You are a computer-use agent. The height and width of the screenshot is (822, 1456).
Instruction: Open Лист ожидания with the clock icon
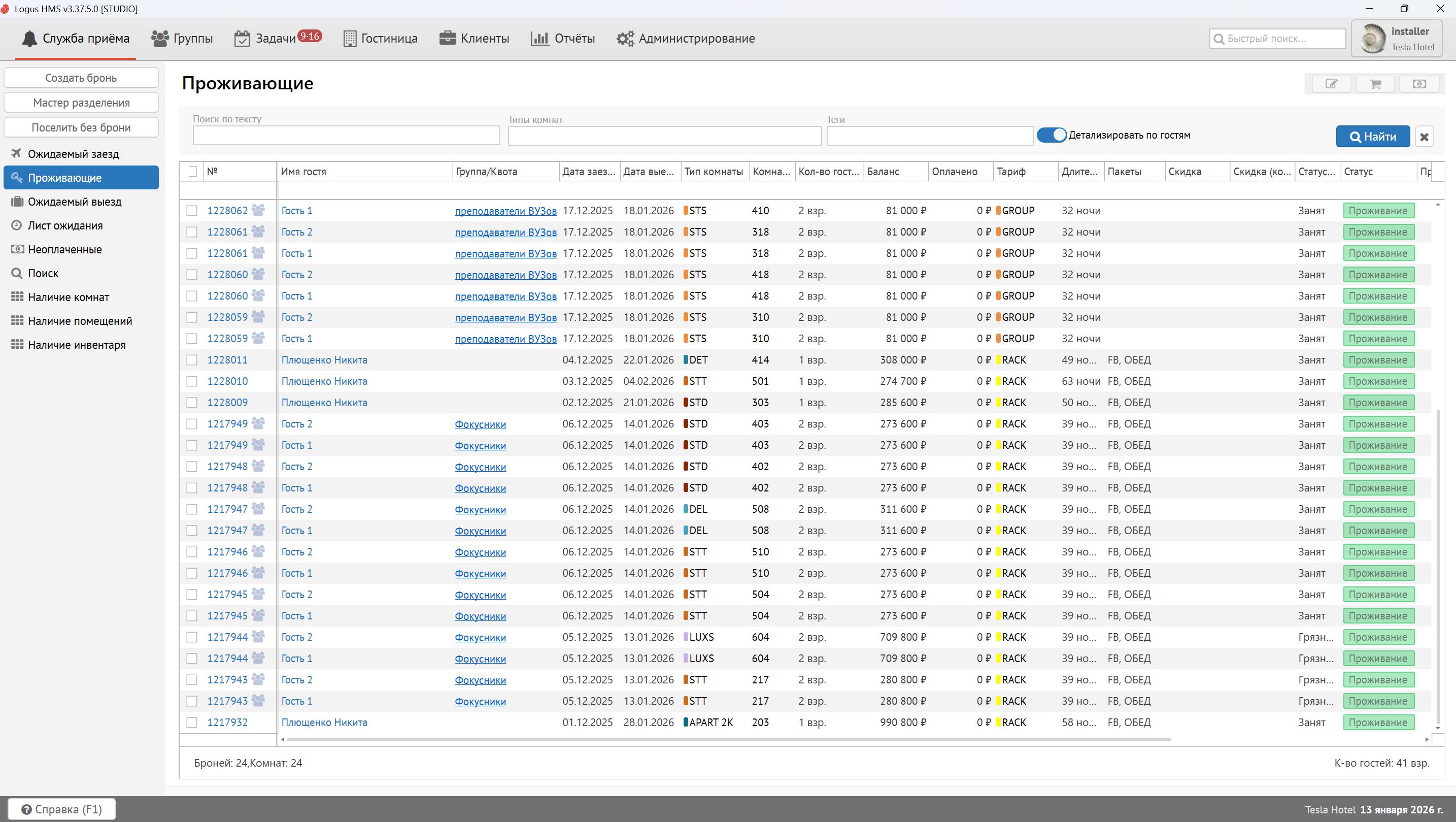(65, 225)
